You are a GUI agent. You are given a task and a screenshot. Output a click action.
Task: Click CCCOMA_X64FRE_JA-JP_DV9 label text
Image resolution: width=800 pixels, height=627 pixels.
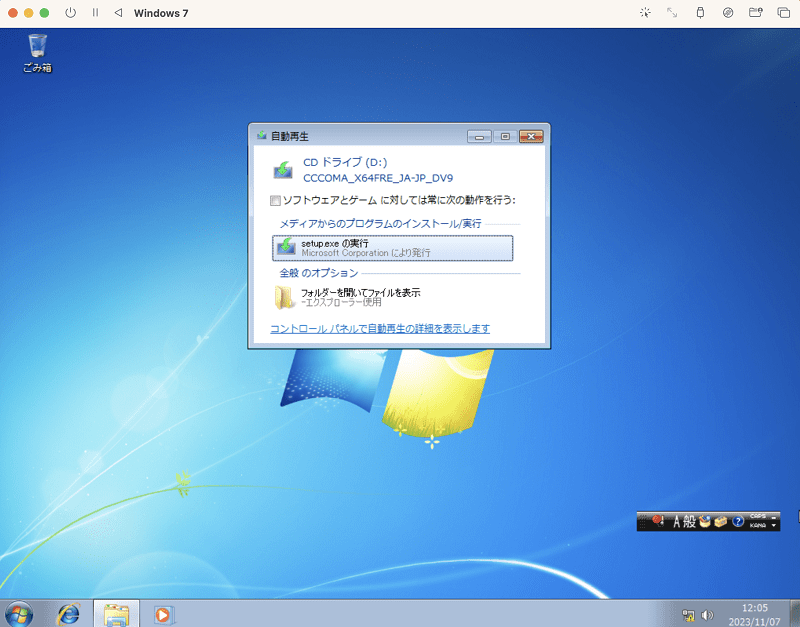point(378,178)
